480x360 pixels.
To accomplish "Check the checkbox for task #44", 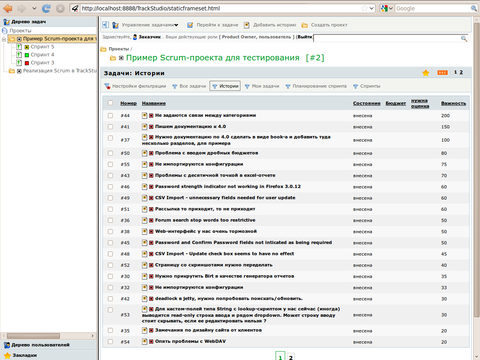I will point(110,115).
